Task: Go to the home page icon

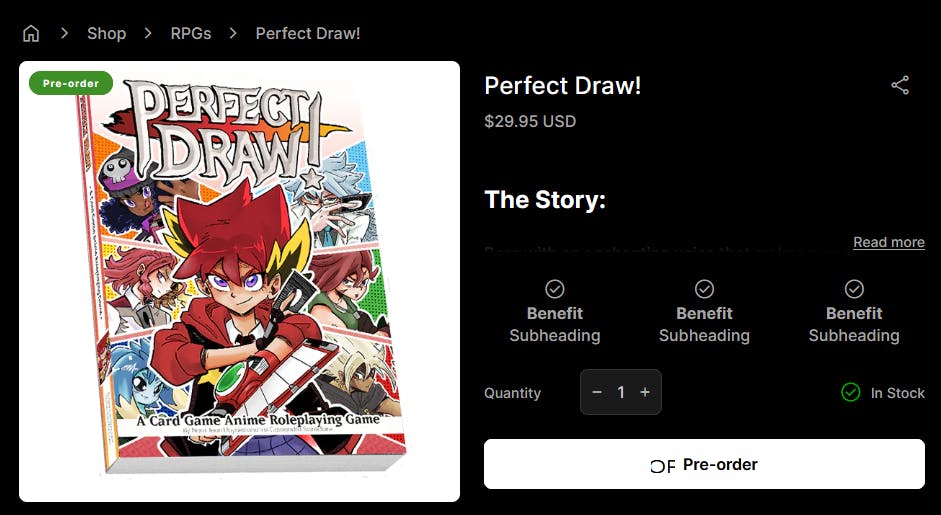Action: [x=31, y=34]
